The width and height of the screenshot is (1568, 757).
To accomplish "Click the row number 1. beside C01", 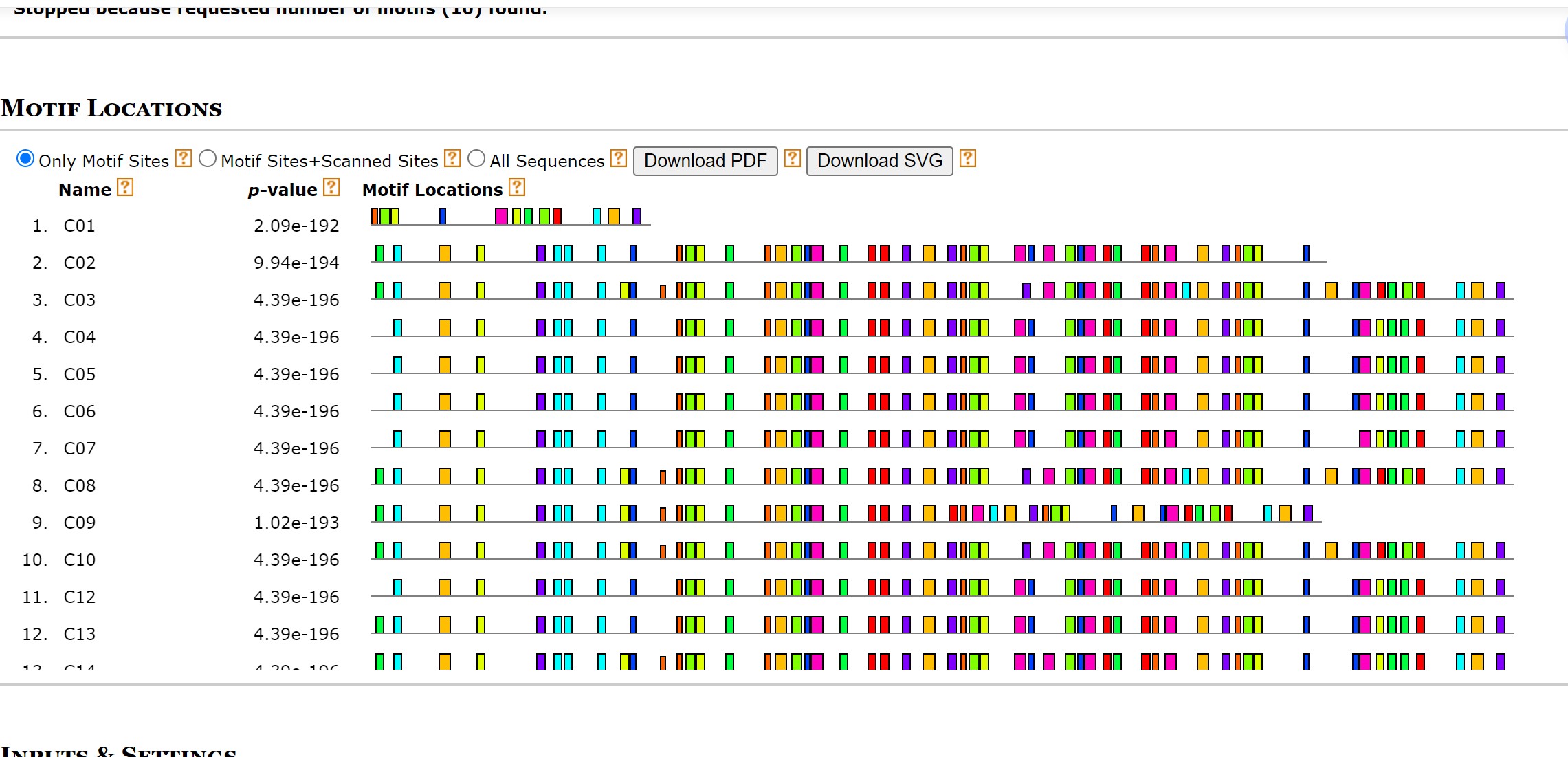I will click(x=40, y=226).
